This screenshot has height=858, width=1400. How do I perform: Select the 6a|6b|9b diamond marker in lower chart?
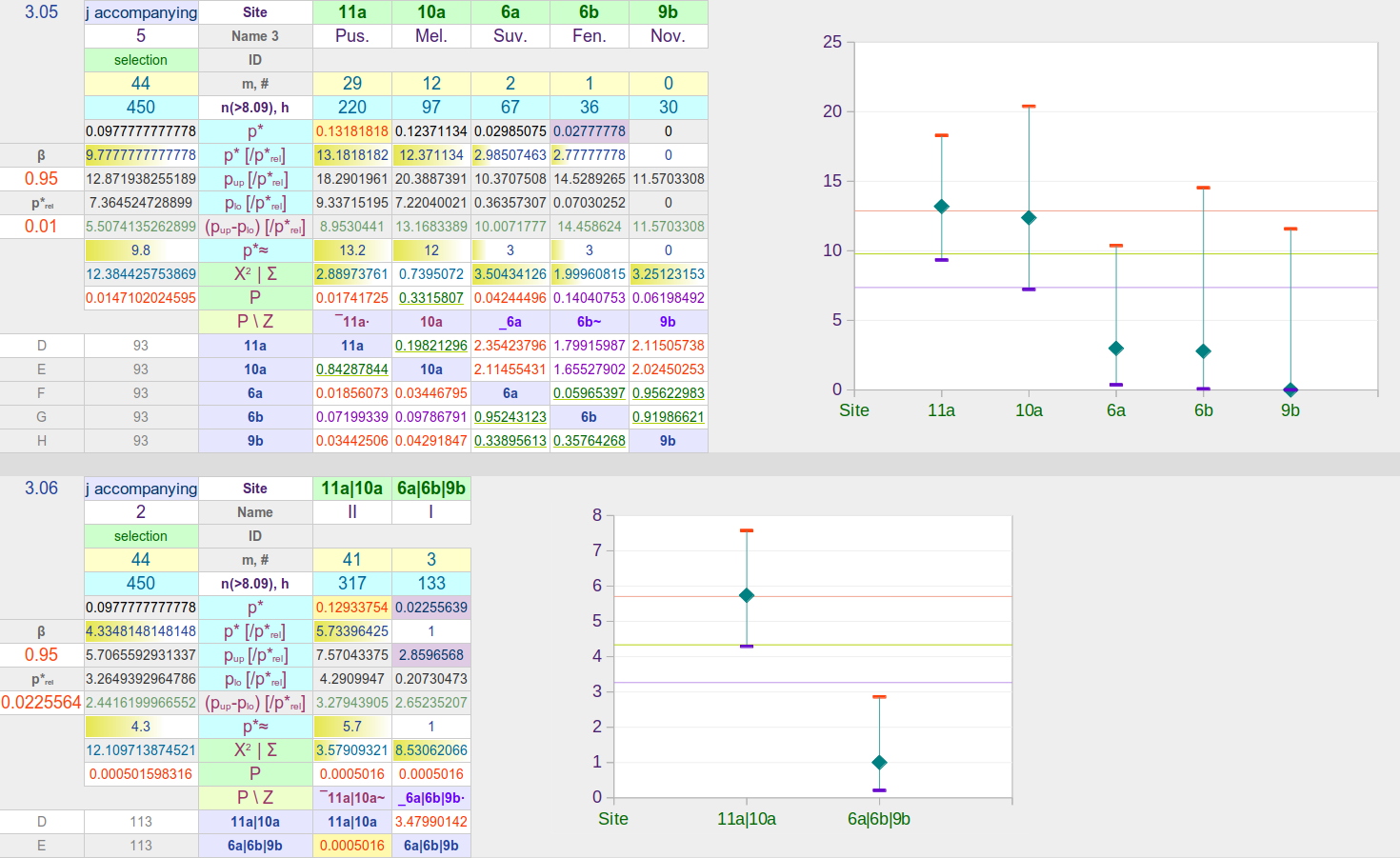tap(879, 762)
